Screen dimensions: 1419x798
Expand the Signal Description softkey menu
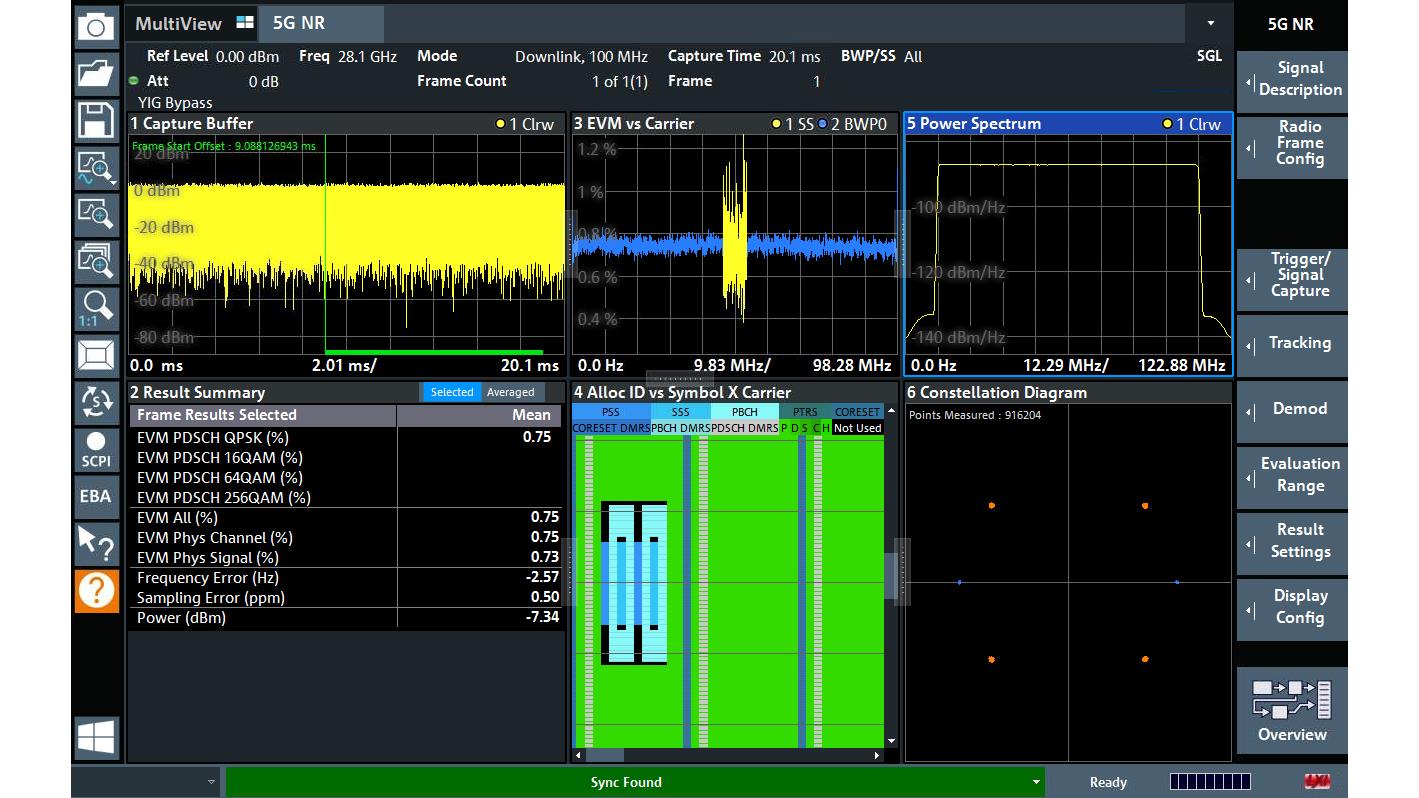(x=1292, y=79)
